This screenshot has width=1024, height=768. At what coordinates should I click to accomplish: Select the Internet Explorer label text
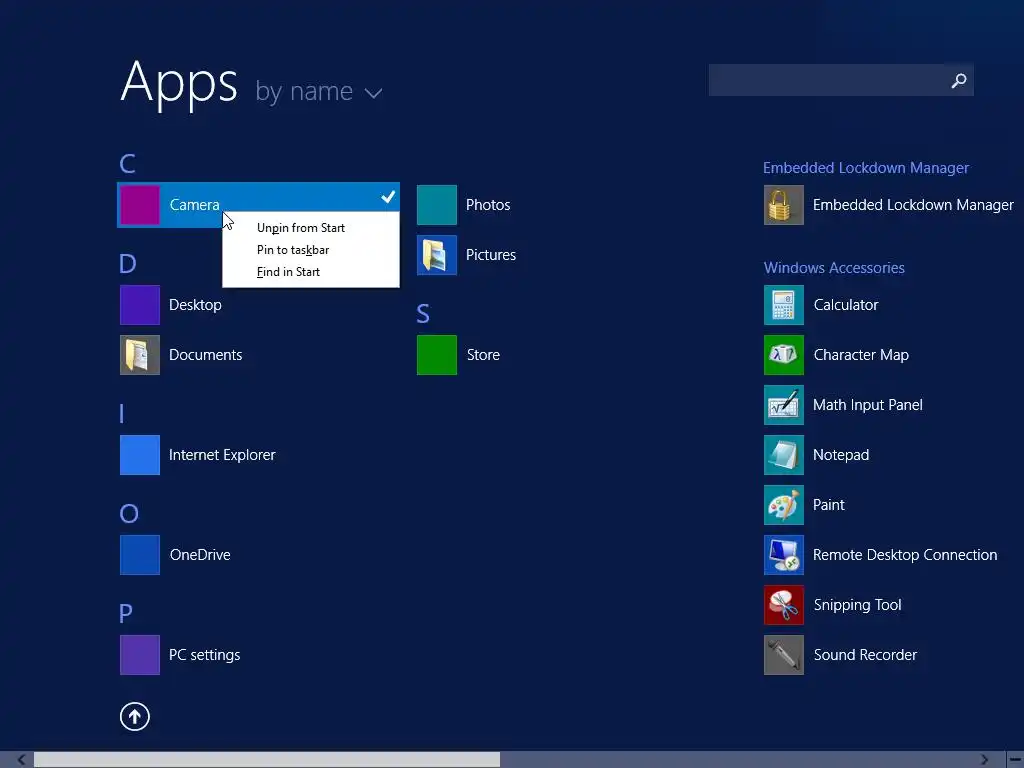pos(222,455)
